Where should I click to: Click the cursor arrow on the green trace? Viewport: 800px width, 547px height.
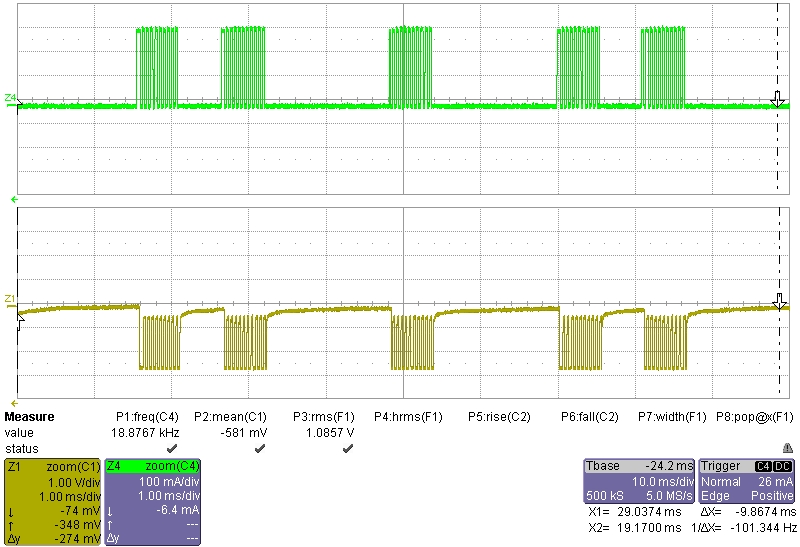(777, 99)
